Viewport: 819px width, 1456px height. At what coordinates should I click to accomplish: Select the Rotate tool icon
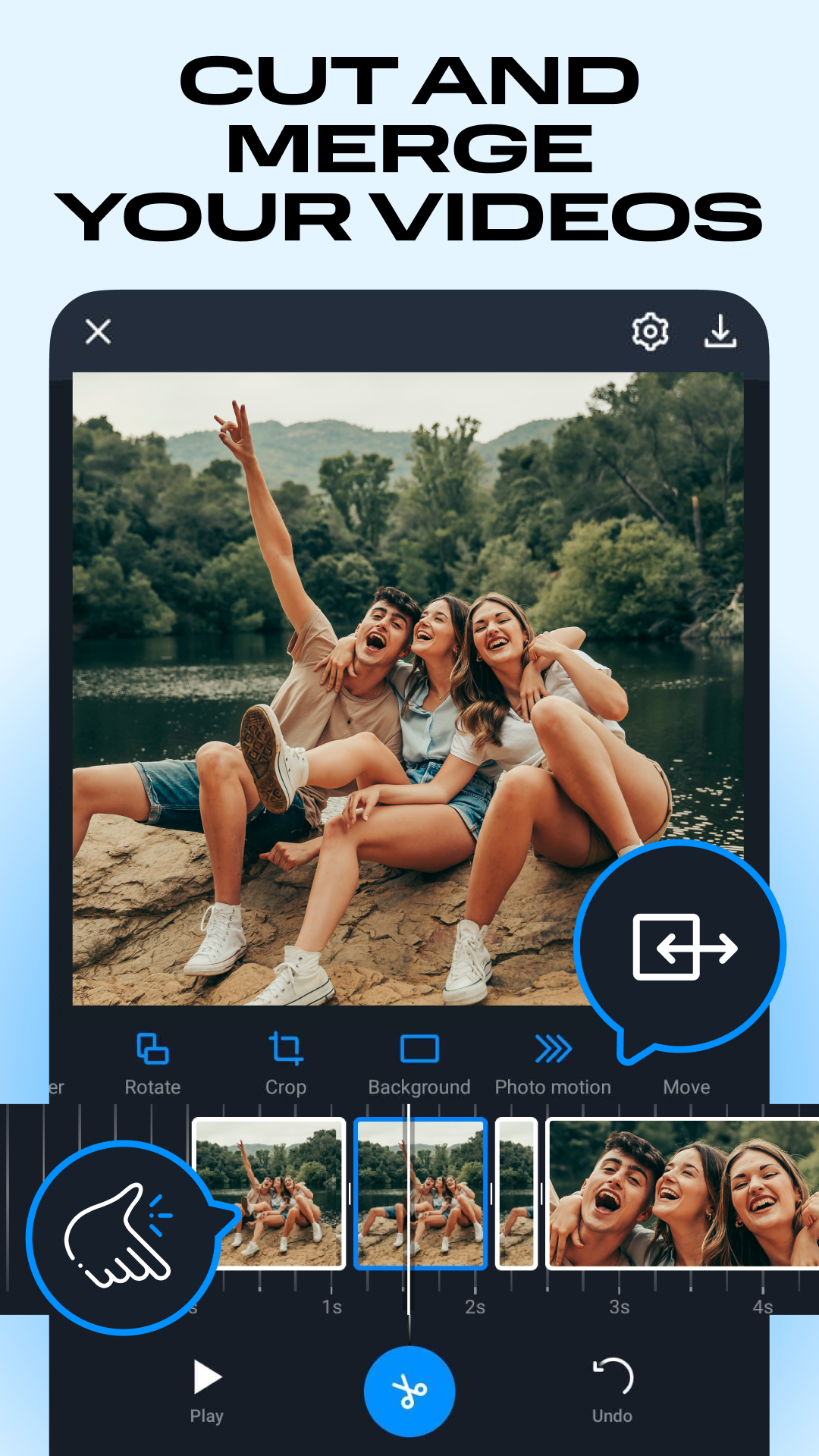tap(152, 1049)
